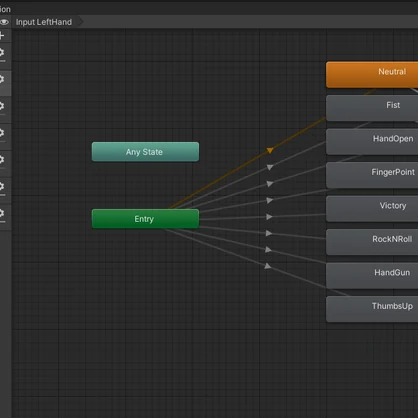Select the RockNRoll state node
This screenshot has height=418, width=418.
(x=372, y=242)
